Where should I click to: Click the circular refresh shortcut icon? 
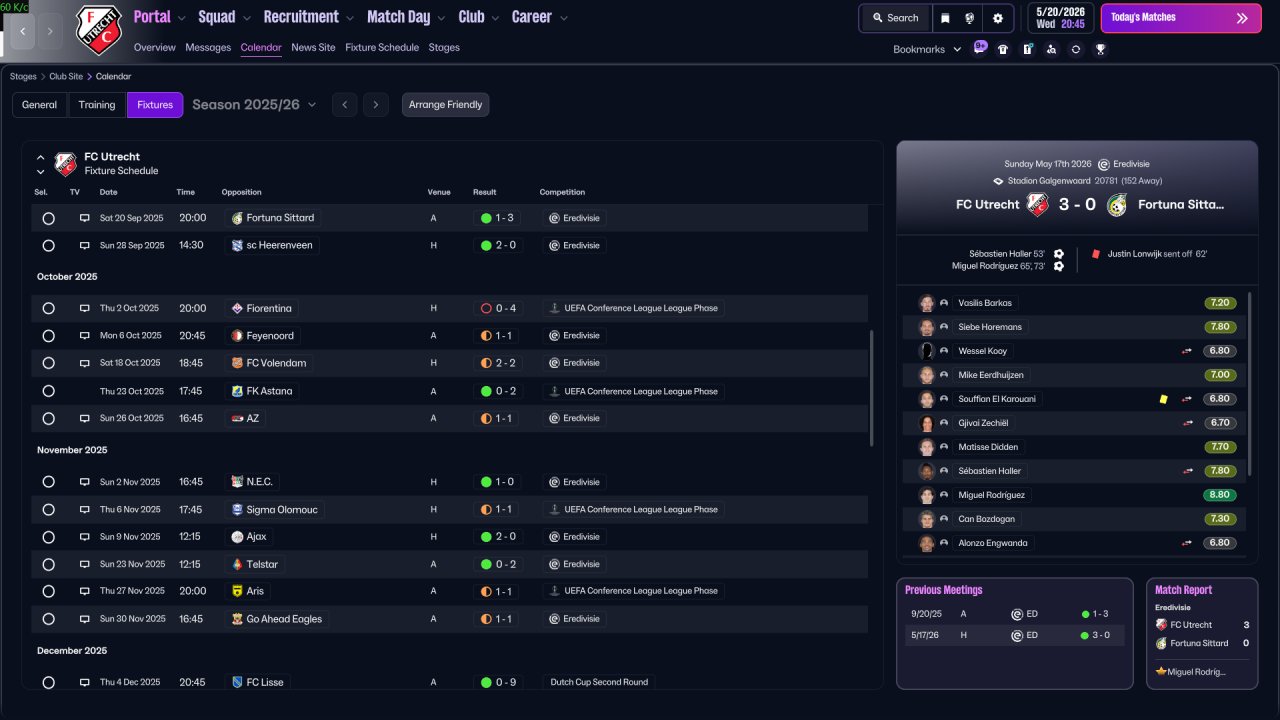[1076, 49]
